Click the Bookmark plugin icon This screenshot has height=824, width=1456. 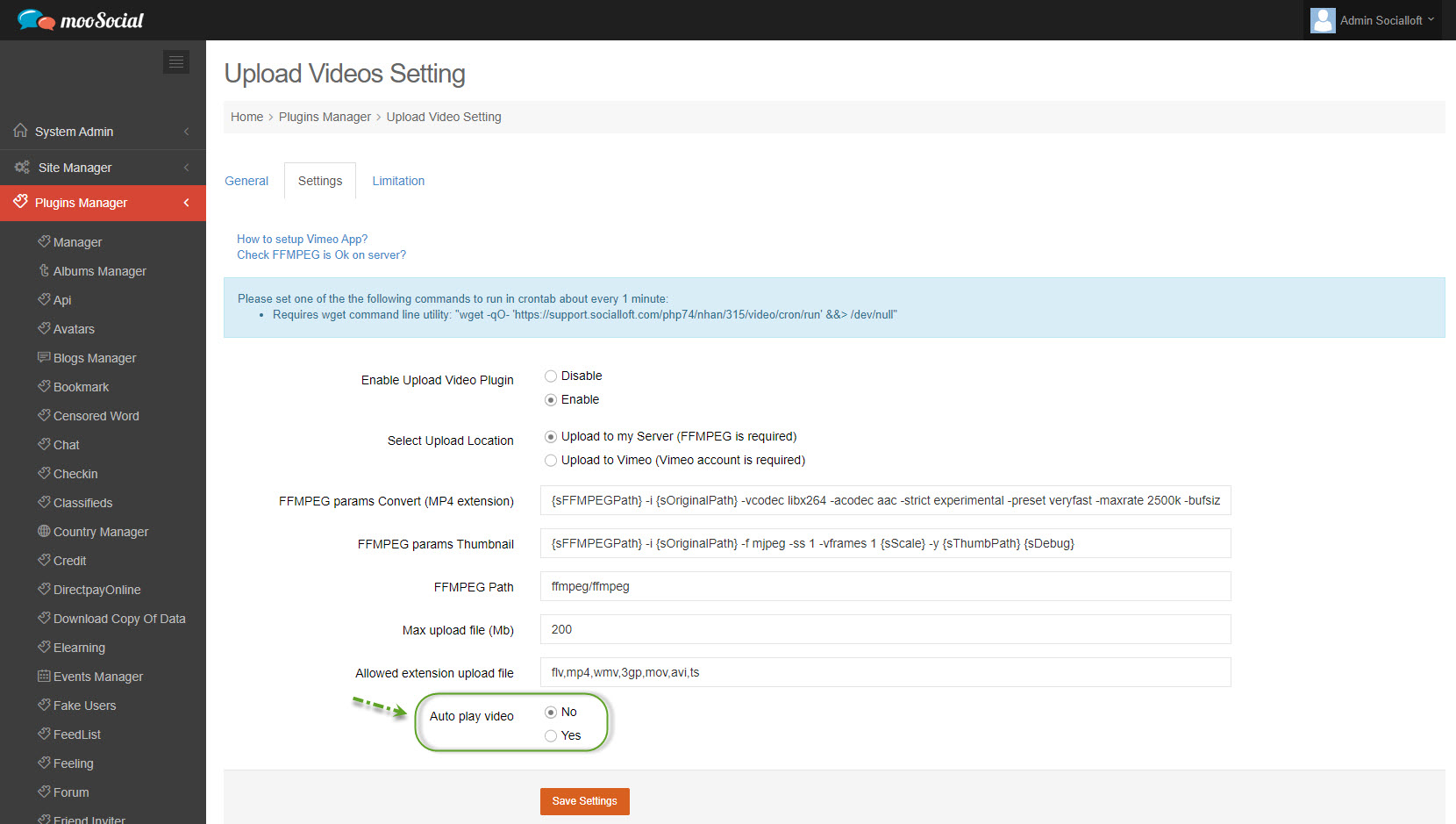coord(44,386)
